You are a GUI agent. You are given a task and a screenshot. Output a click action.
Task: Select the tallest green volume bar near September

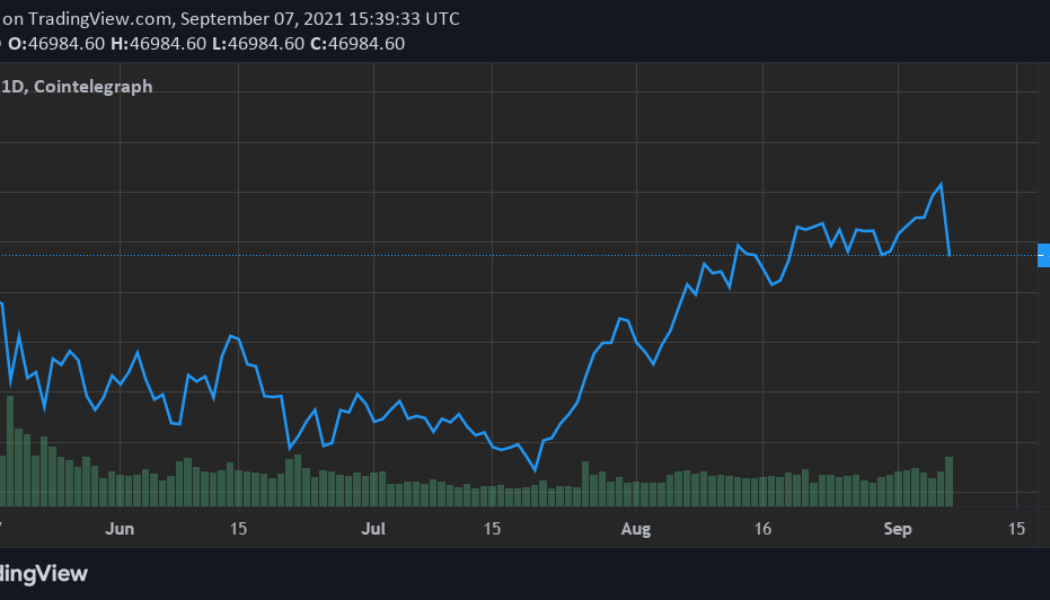point(950,480)
